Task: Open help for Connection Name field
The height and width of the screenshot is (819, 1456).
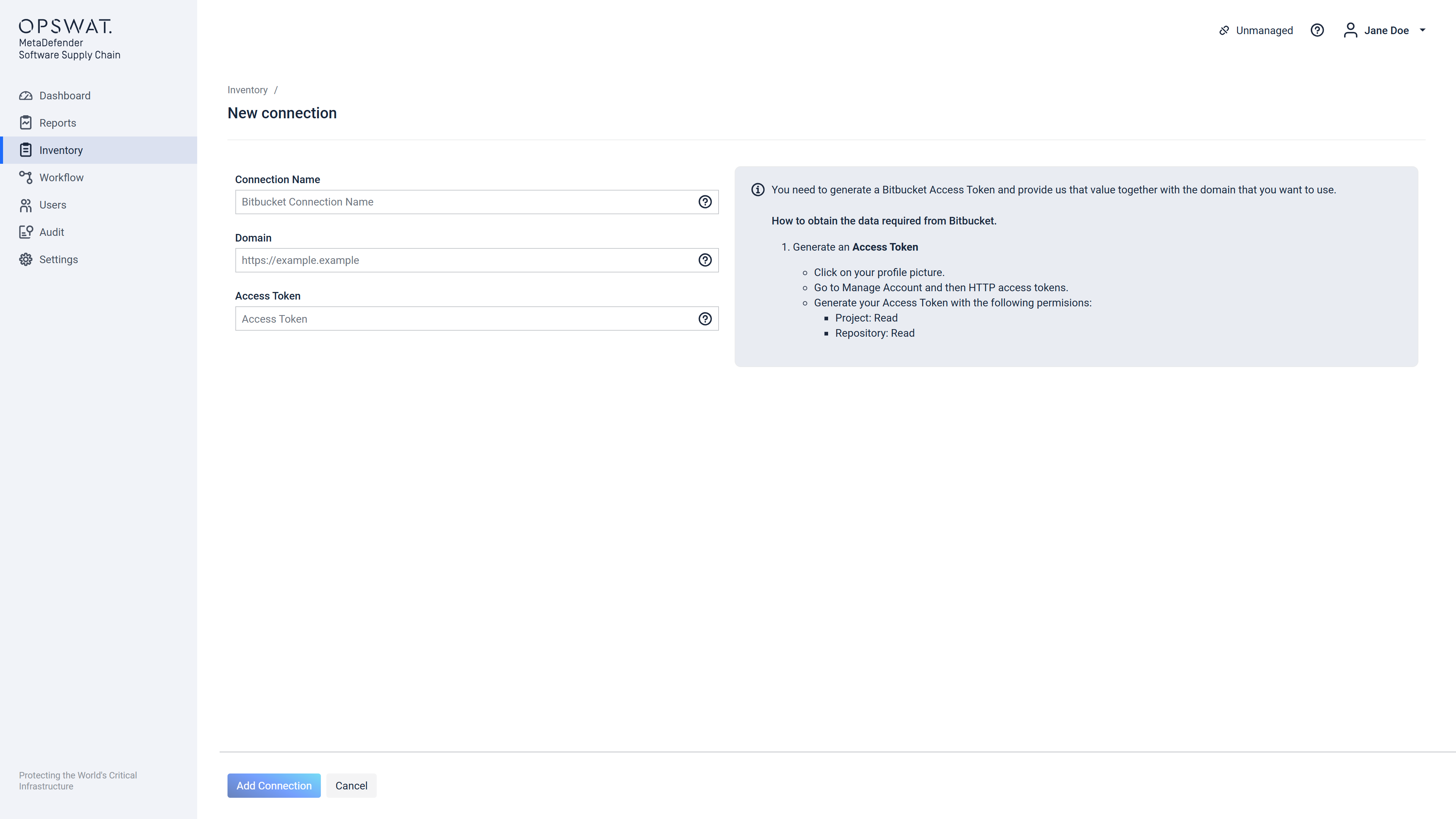Action: tap(705, 202)
